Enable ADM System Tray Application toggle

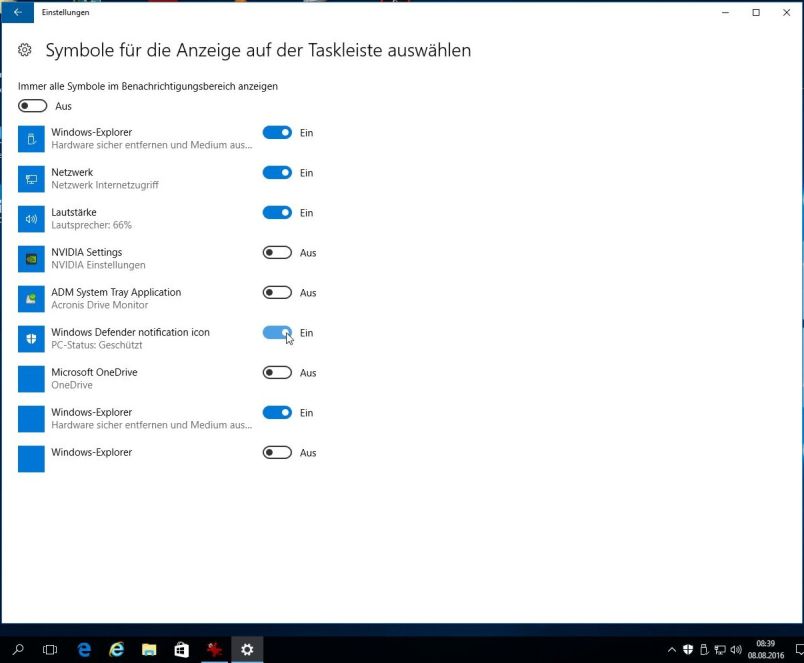pos(277,293)
